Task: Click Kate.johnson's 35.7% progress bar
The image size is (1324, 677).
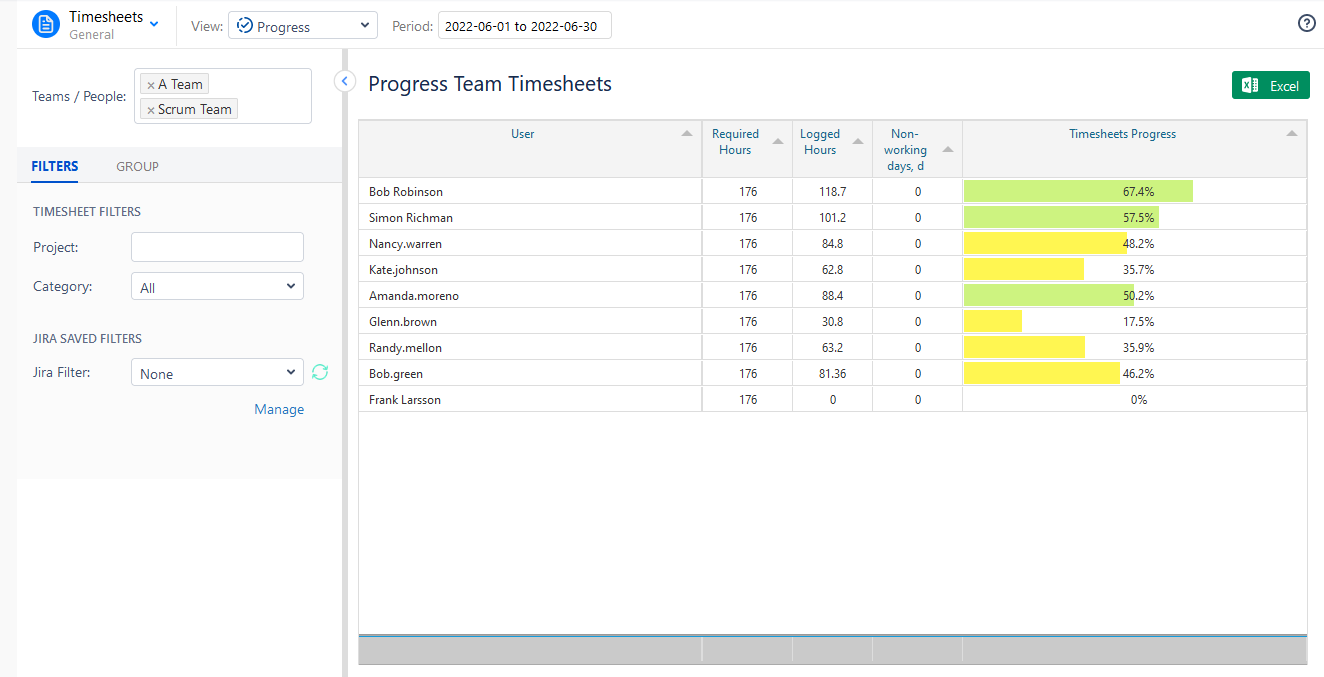Action: point(1024,269)
